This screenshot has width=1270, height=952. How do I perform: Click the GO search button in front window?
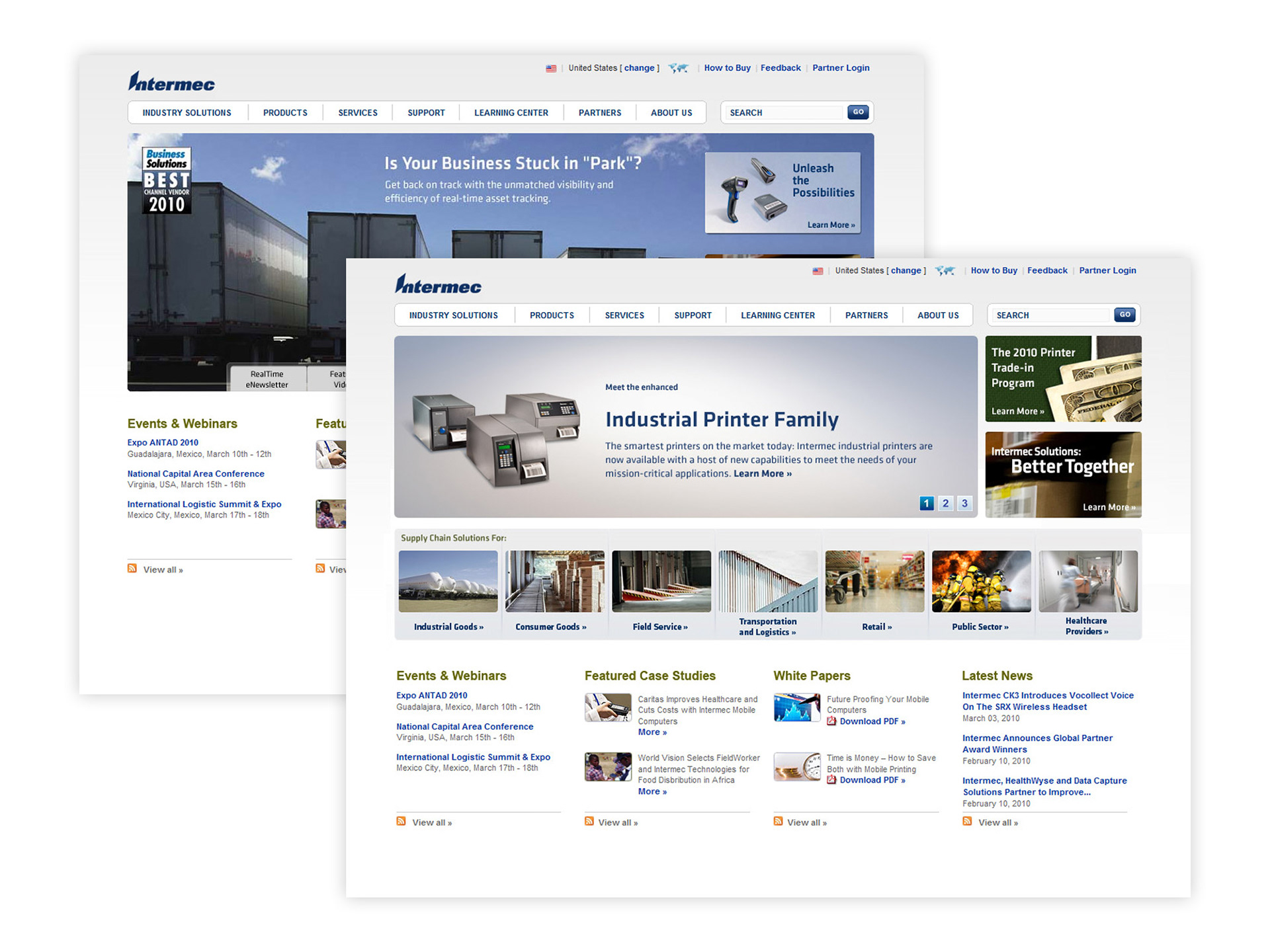(1124, 315)
